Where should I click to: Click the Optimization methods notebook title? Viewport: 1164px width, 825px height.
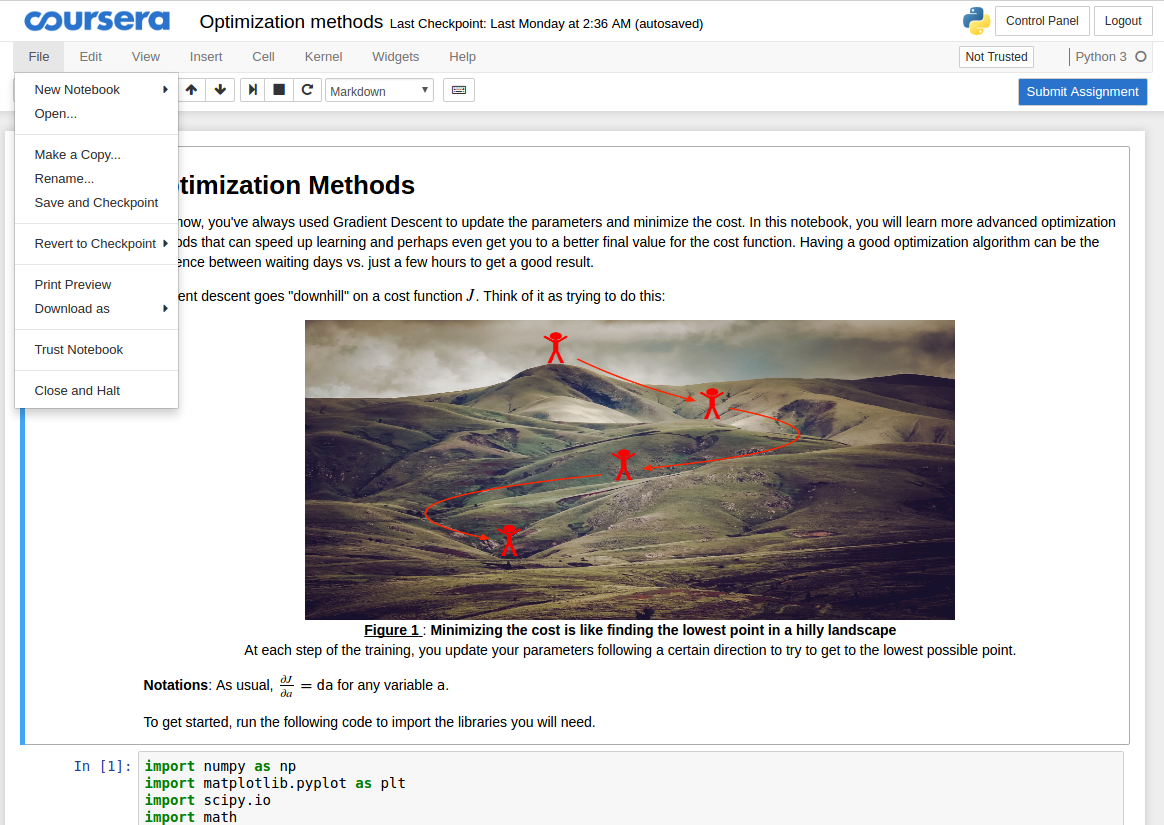pyautogui.click(x=291, y=22)
